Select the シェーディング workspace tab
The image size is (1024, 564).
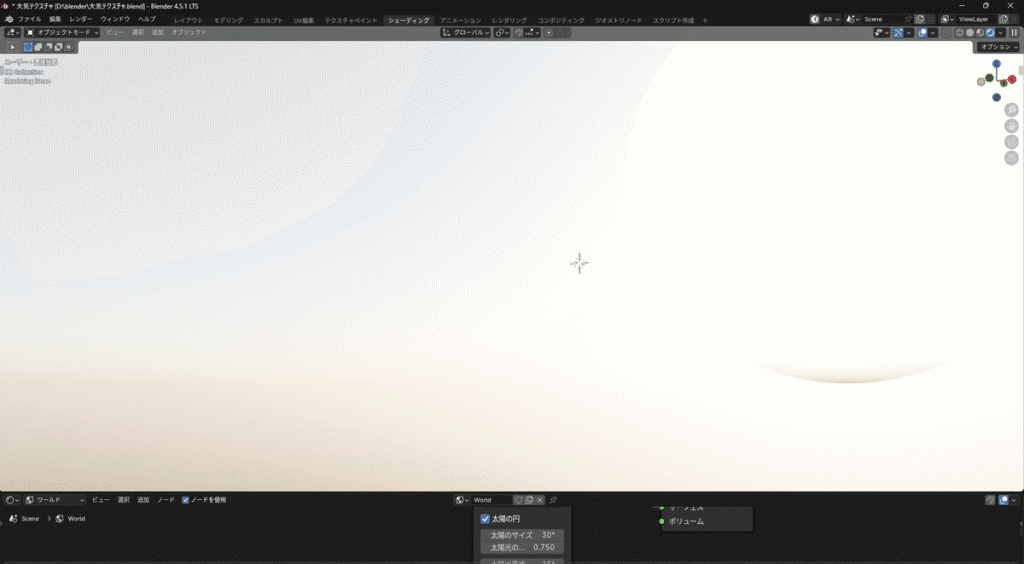409,20
